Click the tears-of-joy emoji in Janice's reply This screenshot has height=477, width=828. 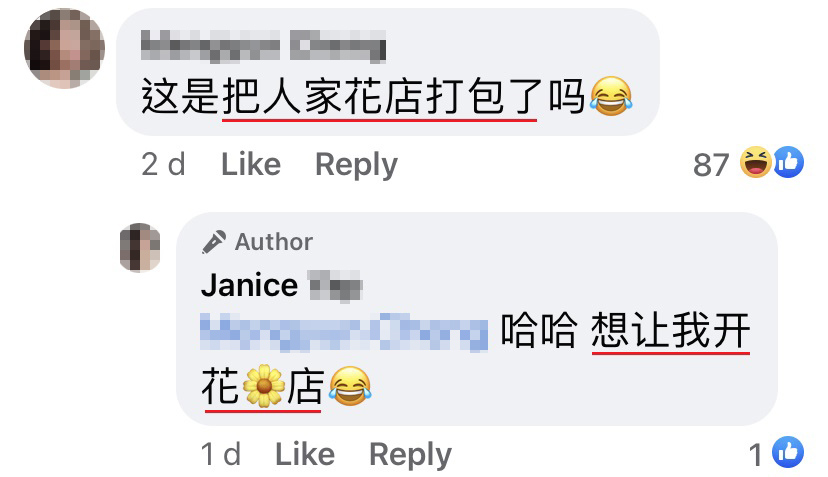coord(350,386)
